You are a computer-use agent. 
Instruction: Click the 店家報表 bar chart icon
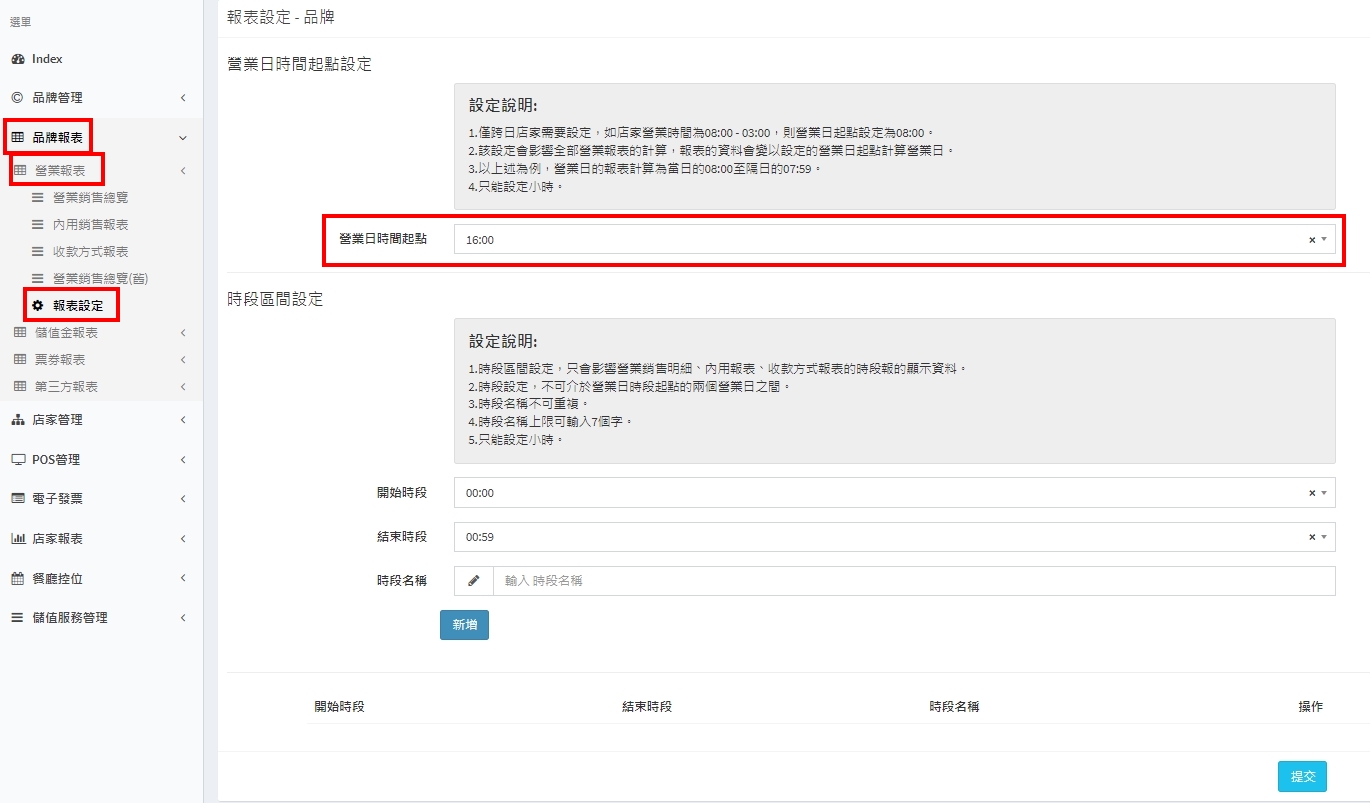(x=17, y=539)
